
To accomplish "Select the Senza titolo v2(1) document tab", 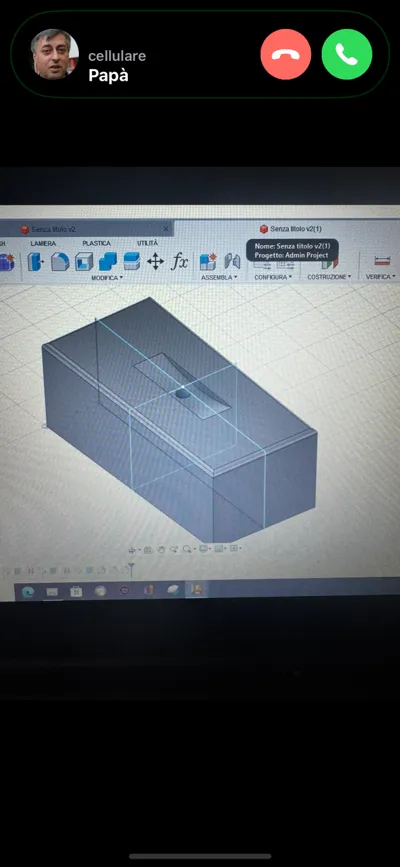I will pos(291,228).
